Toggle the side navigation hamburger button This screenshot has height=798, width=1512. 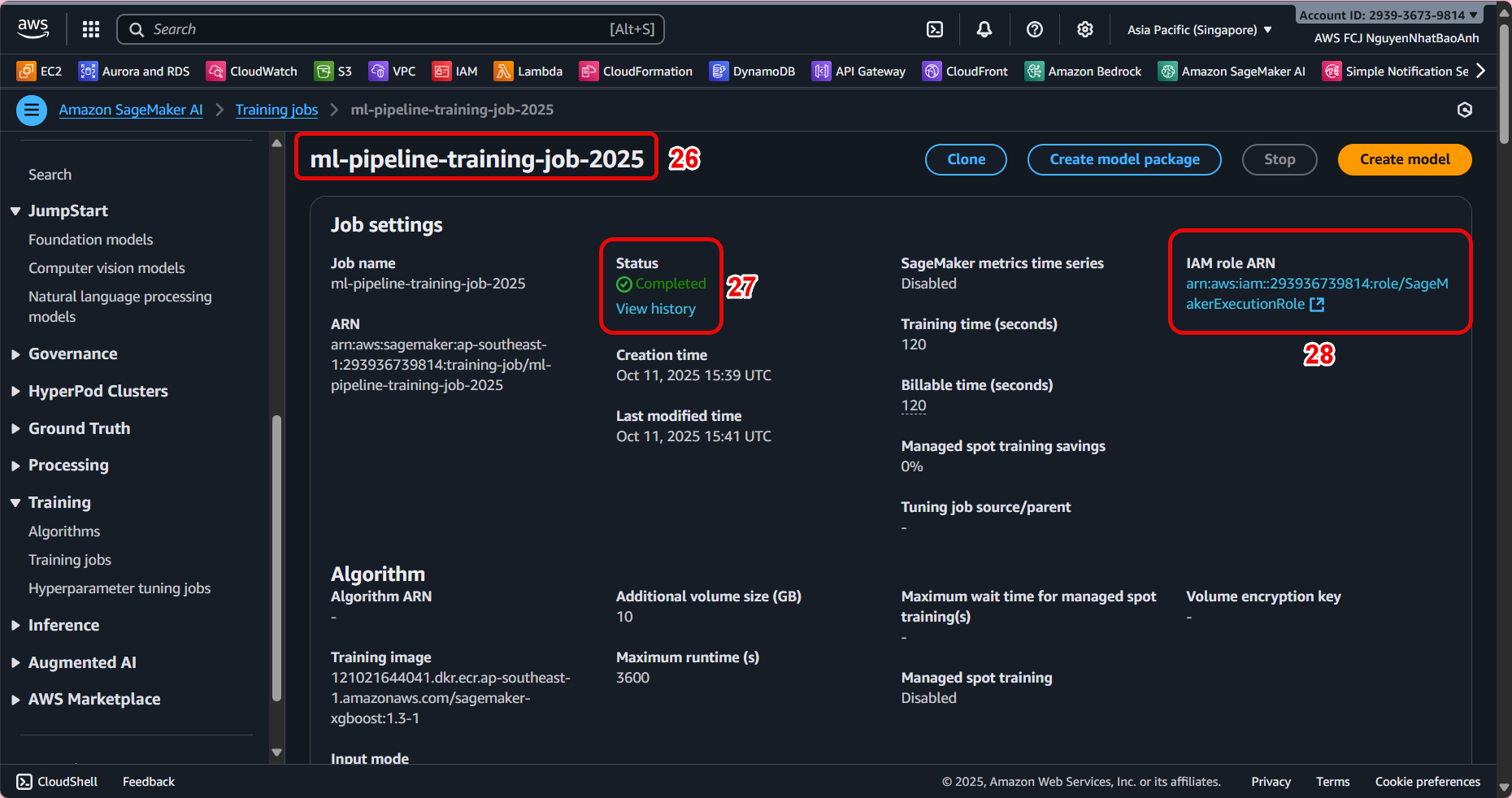pos(32,110)
